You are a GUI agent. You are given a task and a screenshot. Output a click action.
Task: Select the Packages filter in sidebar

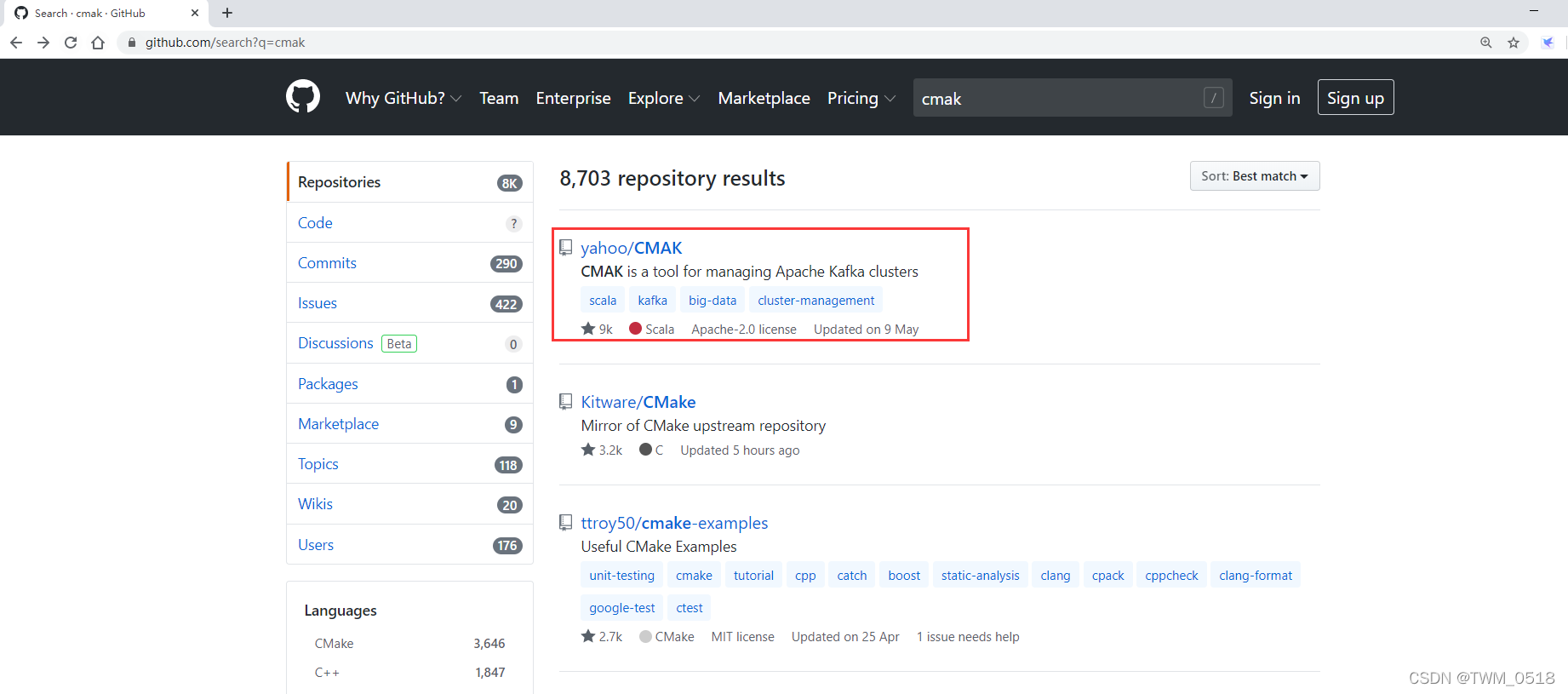(x=410, y=384)
